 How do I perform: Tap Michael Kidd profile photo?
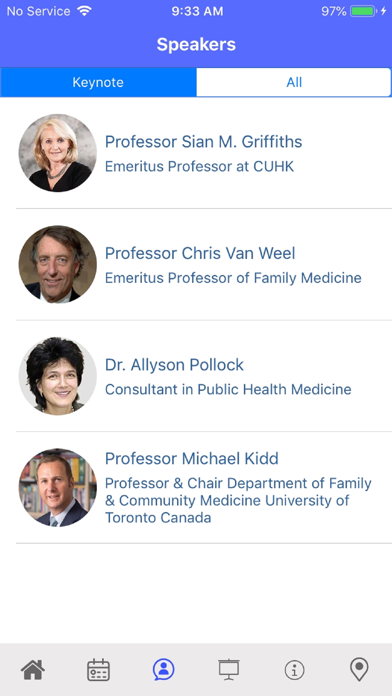click(58, 487)
